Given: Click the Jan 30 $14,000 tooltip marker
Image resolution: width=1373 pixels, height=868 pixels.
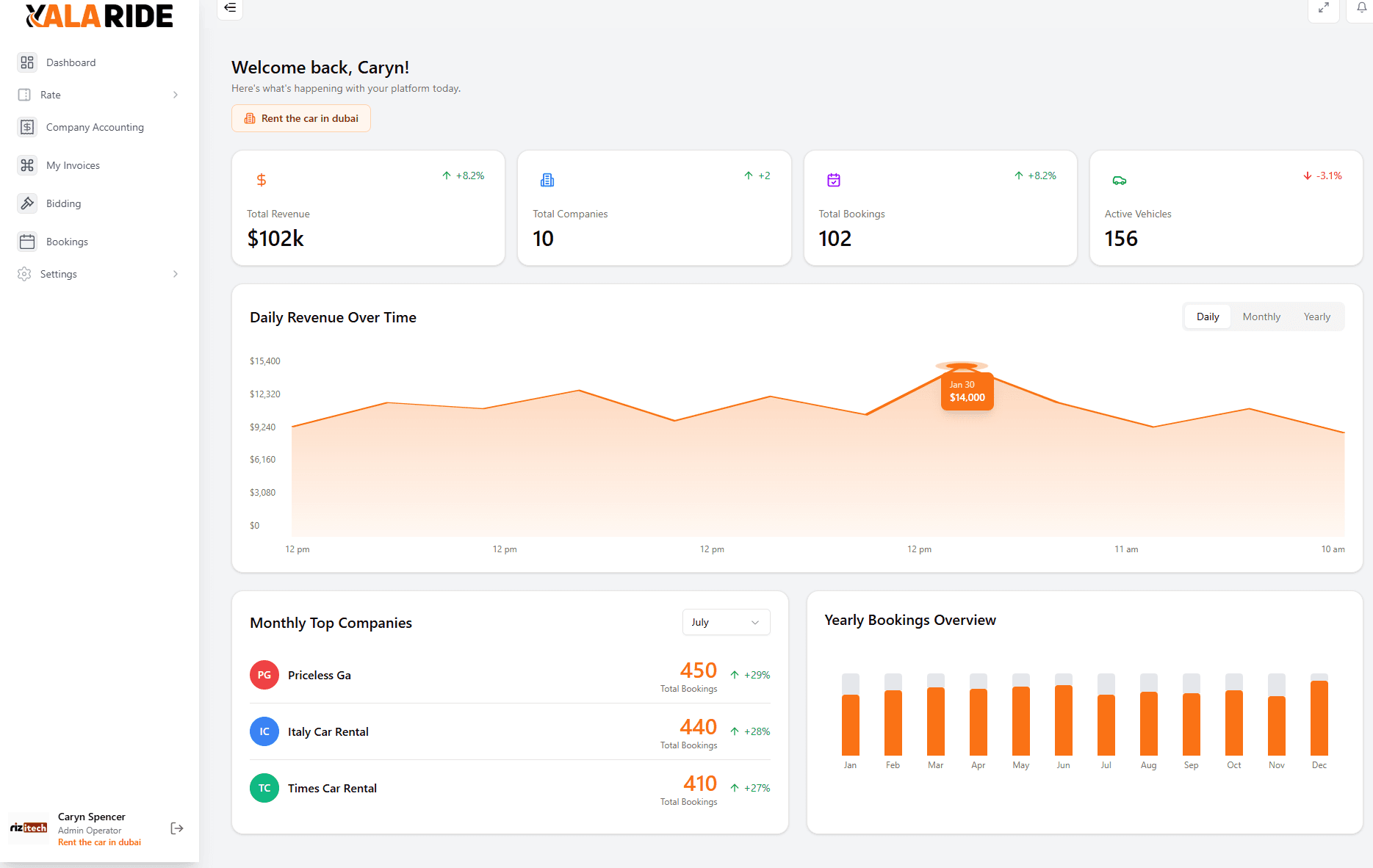Looking at the screenshot, I should (966, 391).
